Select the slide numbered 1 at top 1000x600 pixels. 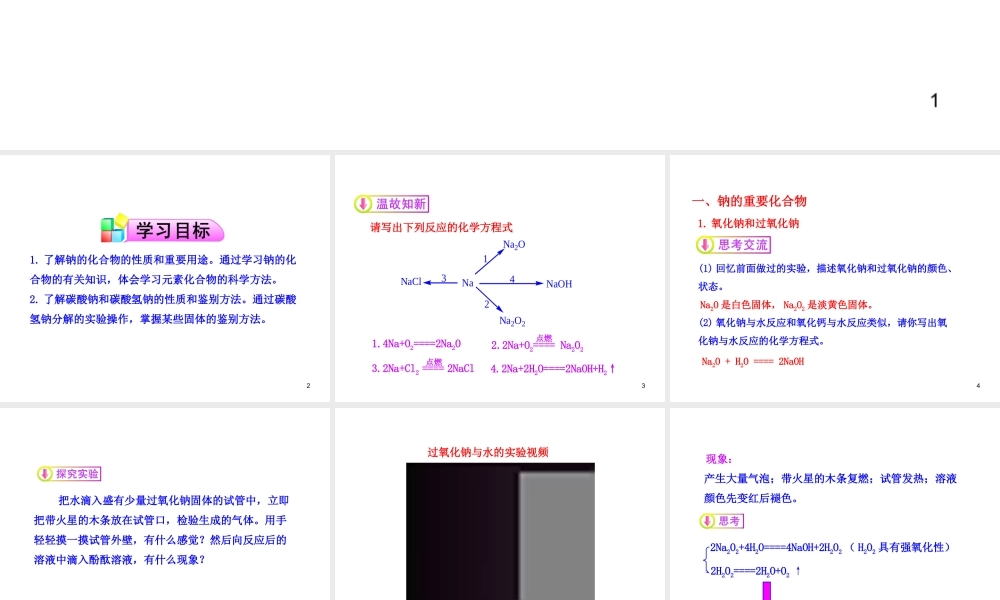[x=500, y=75]
